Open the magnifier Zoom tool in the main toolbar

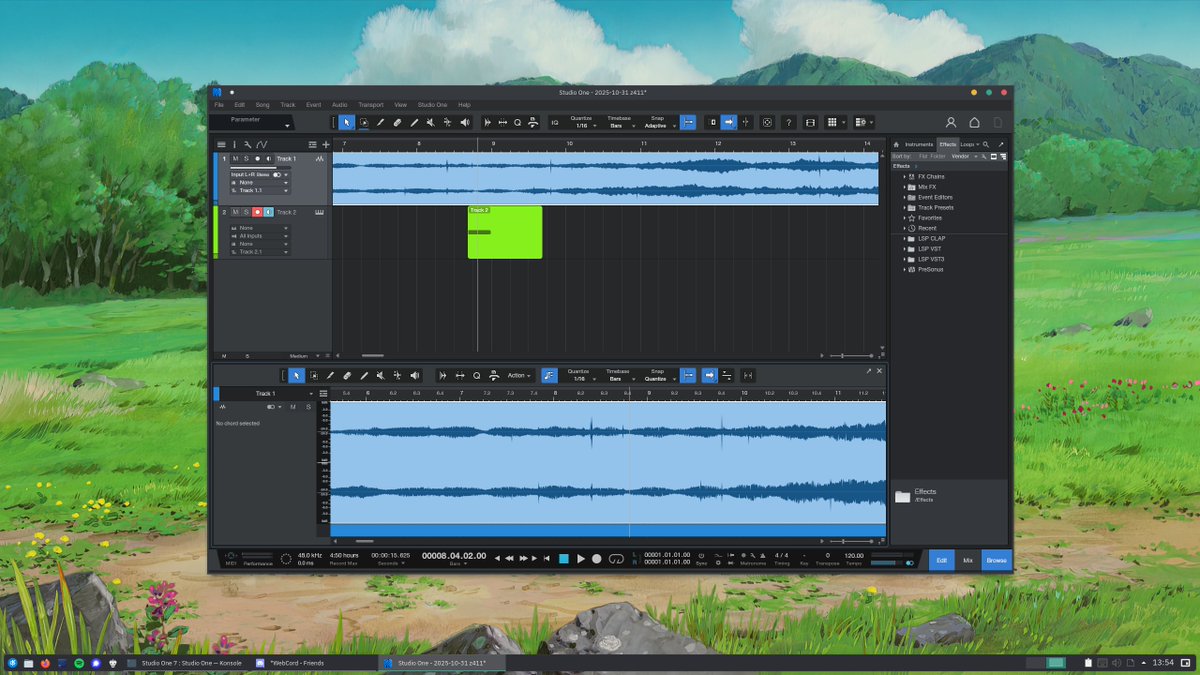coord(517,122)
